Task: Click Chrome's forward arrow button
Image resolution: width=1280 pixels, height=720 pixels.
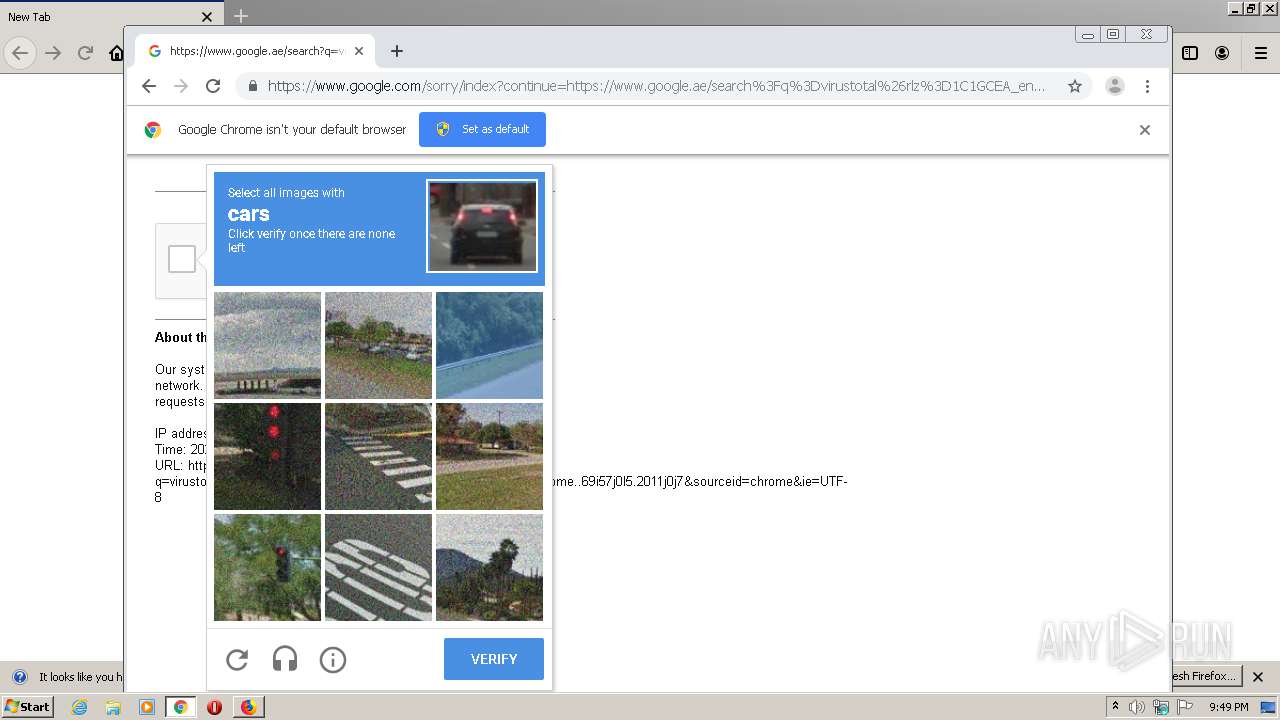Action: [x=181, y=86]
